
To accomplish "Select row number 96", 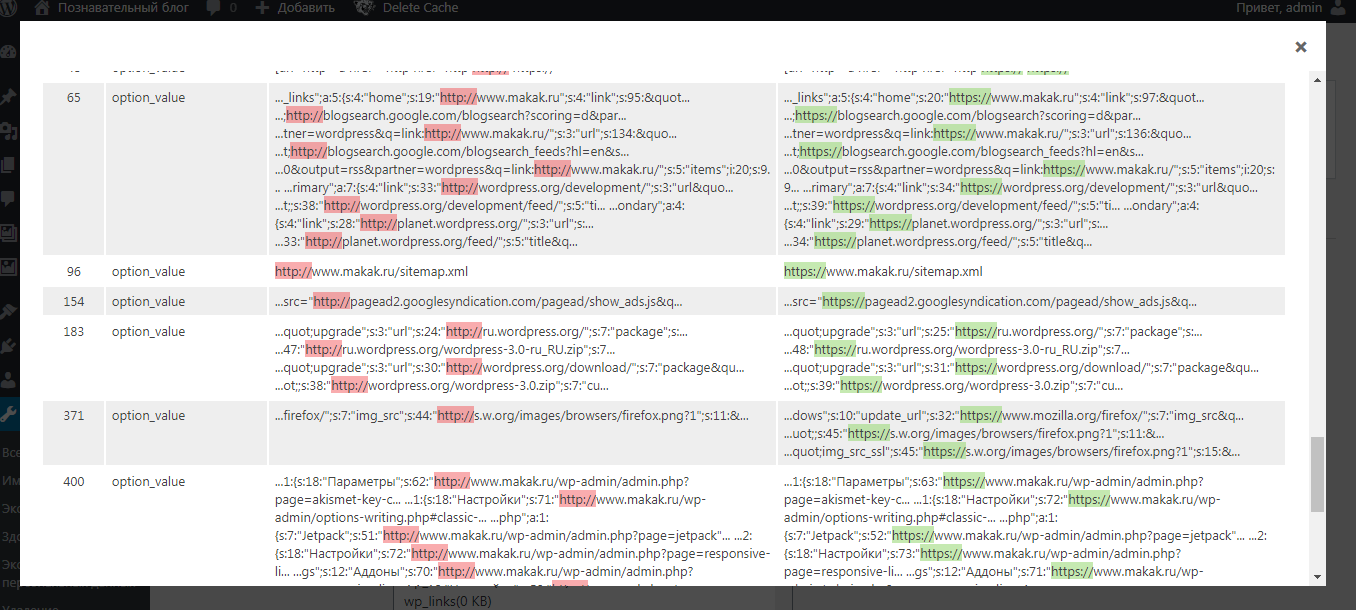I will tap(74, 271).
